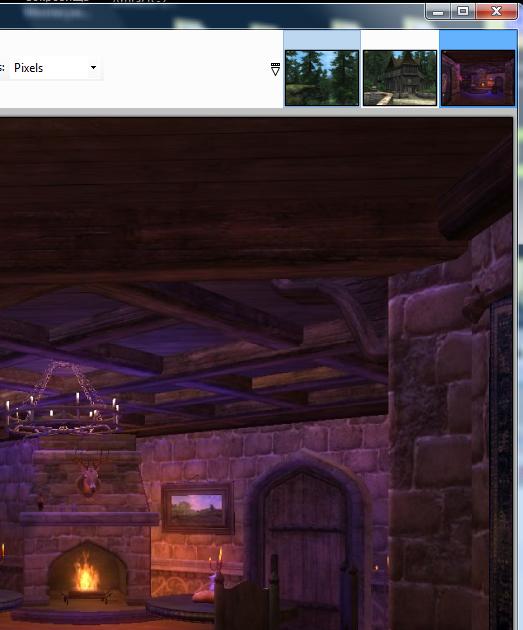The width and height of the screenshot is (523, 630).
Task: Click the framed landscape painting on wall
Action: click(198, 508)
